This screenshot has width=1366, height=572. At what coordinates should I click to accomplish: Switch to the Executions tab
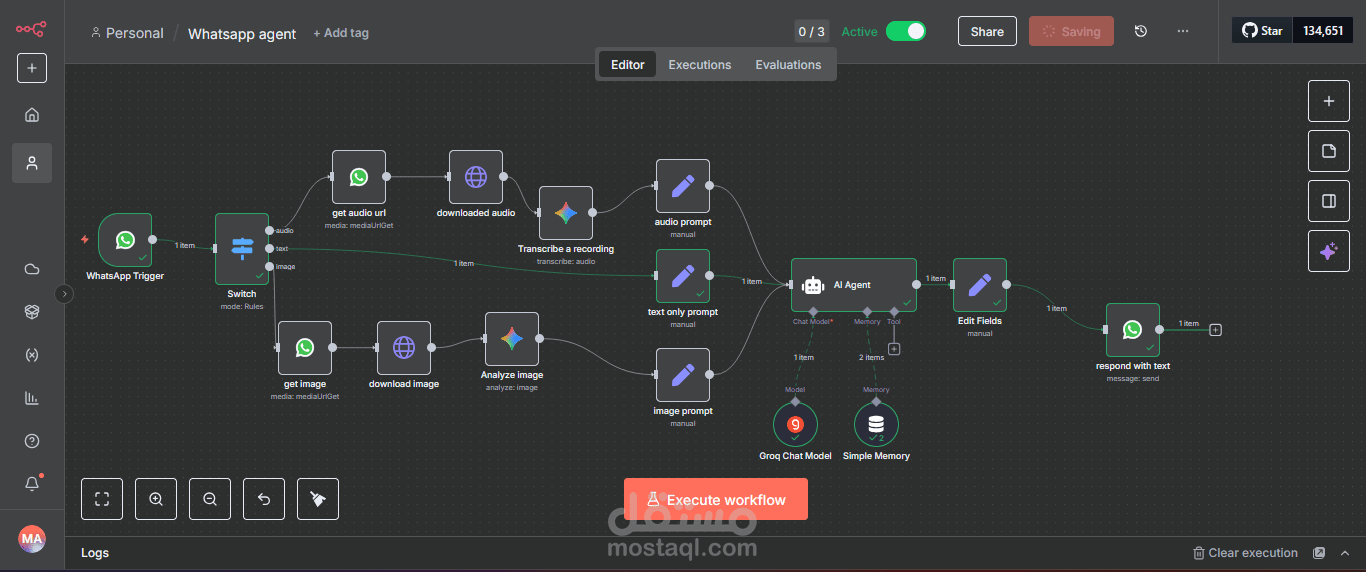pos(700,65)
